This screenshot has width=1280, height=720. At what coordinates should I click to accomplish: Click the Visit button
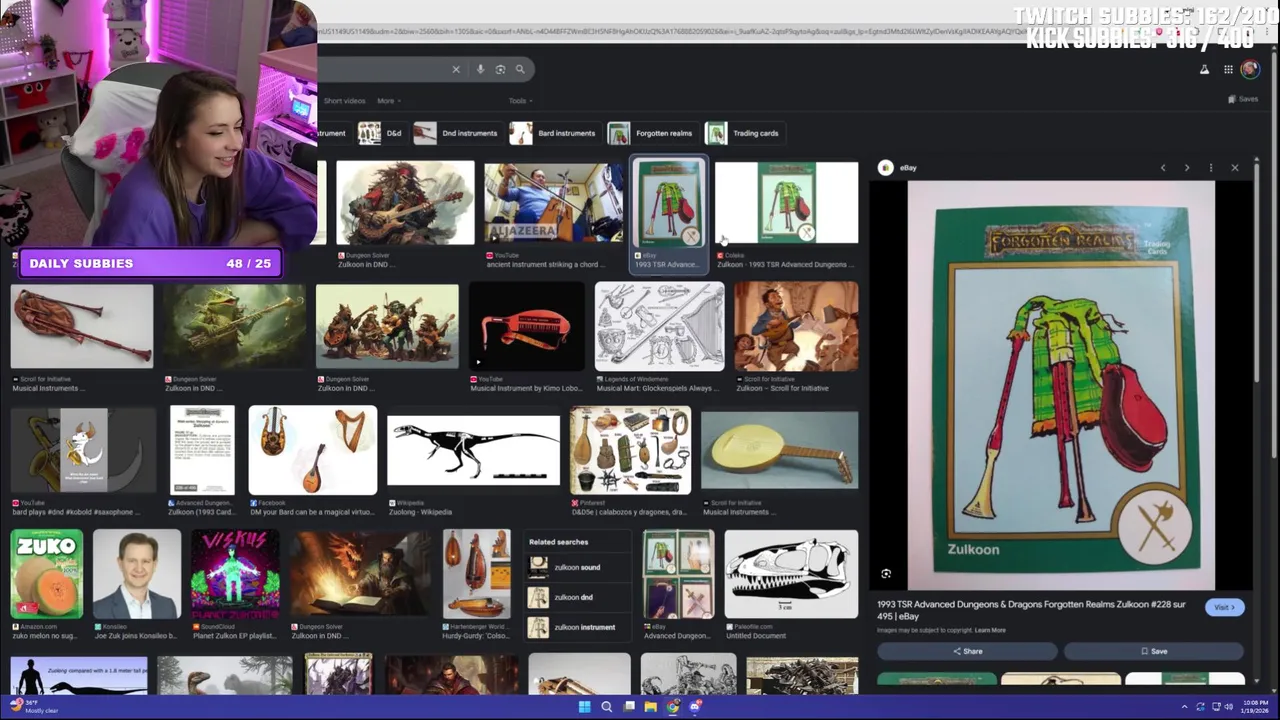tap(1224, 607)
